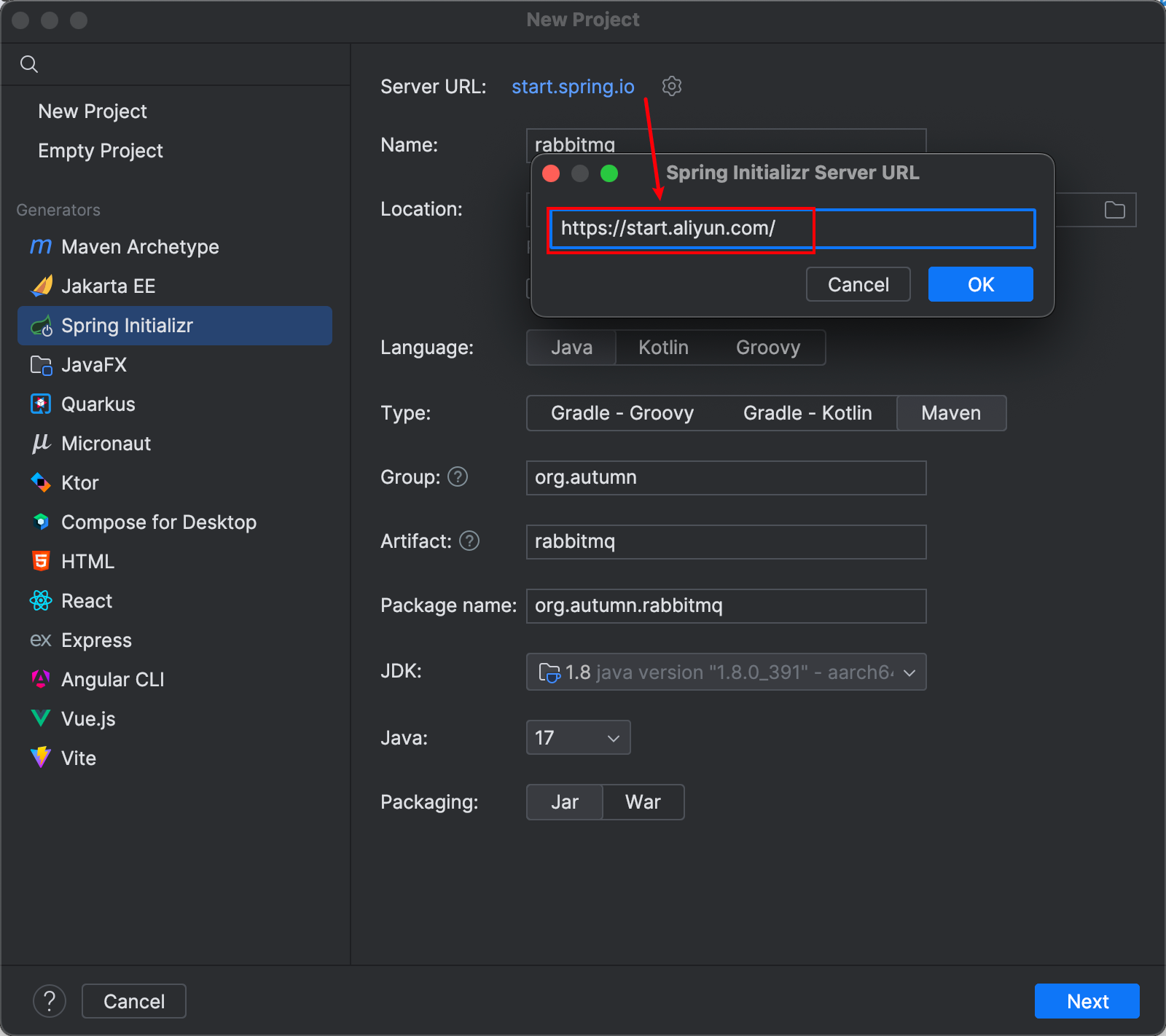Browse location with the folder icon
This screenshot has height=1036, width=1166.
click(1115, 210)
